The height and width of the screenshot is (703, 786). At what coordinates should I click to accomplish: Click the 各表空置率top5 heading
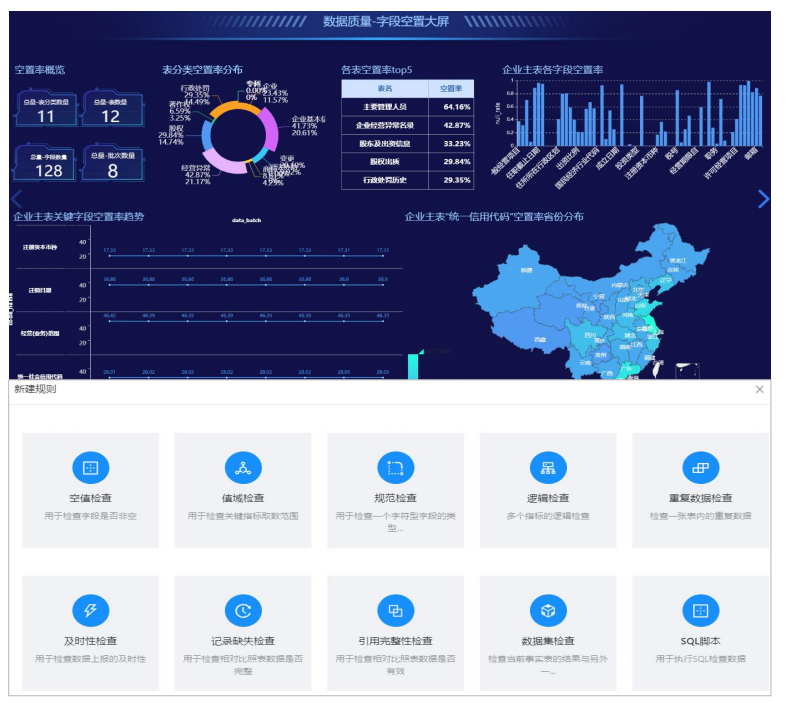coord(377,70)
